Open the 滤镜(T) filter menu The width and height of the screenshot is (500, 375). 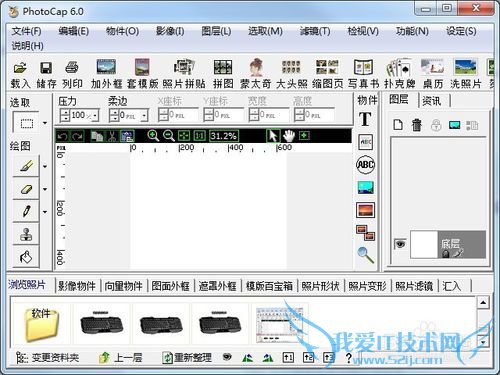[315, 31]
